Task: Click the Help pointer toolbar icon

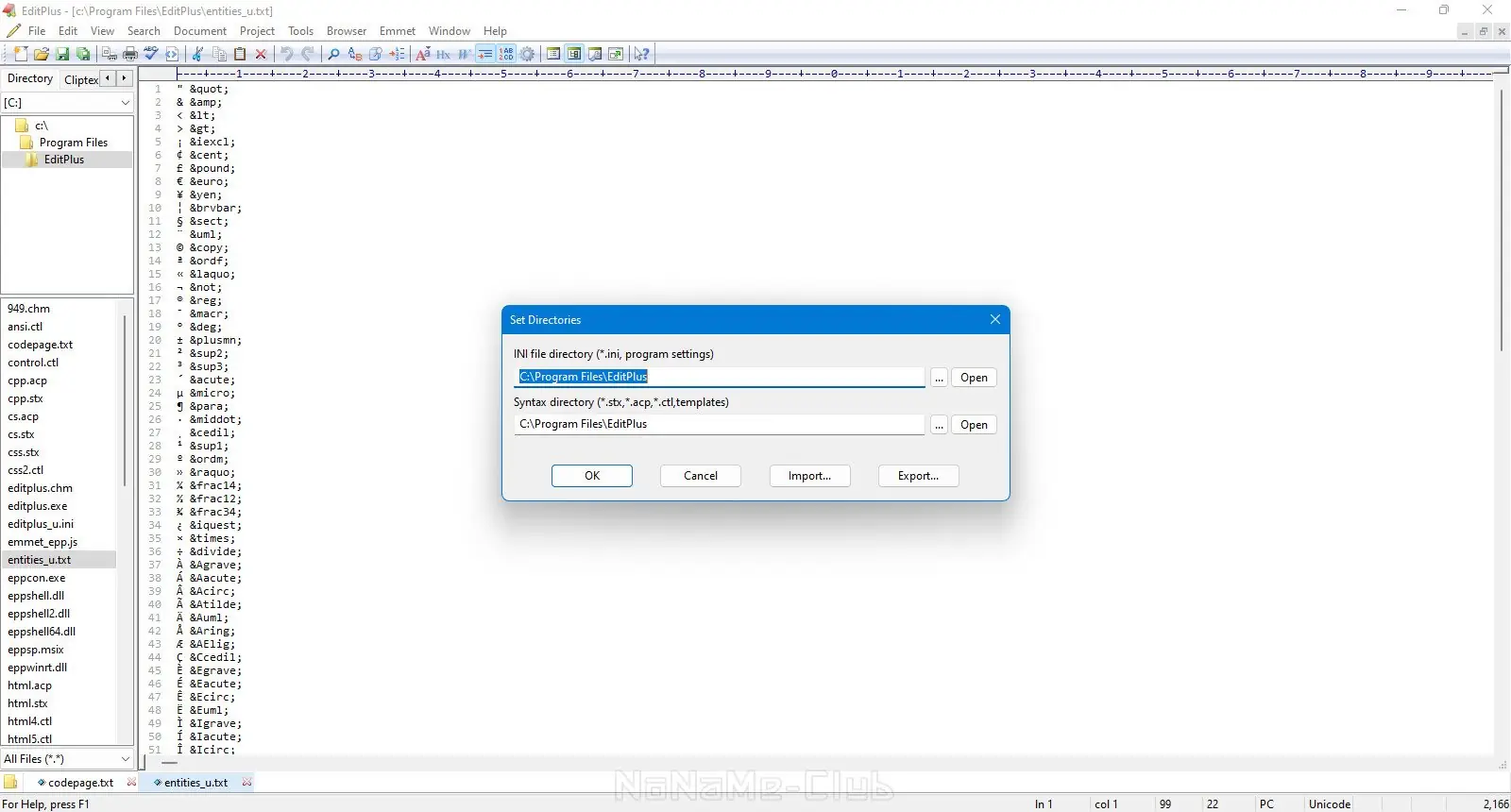Action: (642, 54)
